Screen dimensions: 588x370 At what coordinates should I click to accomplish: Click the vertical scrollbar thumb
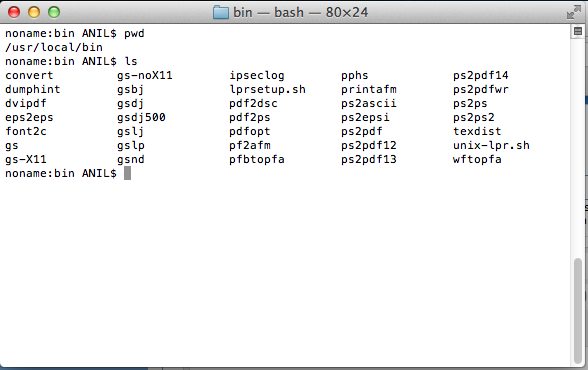[x=578, y=311]
